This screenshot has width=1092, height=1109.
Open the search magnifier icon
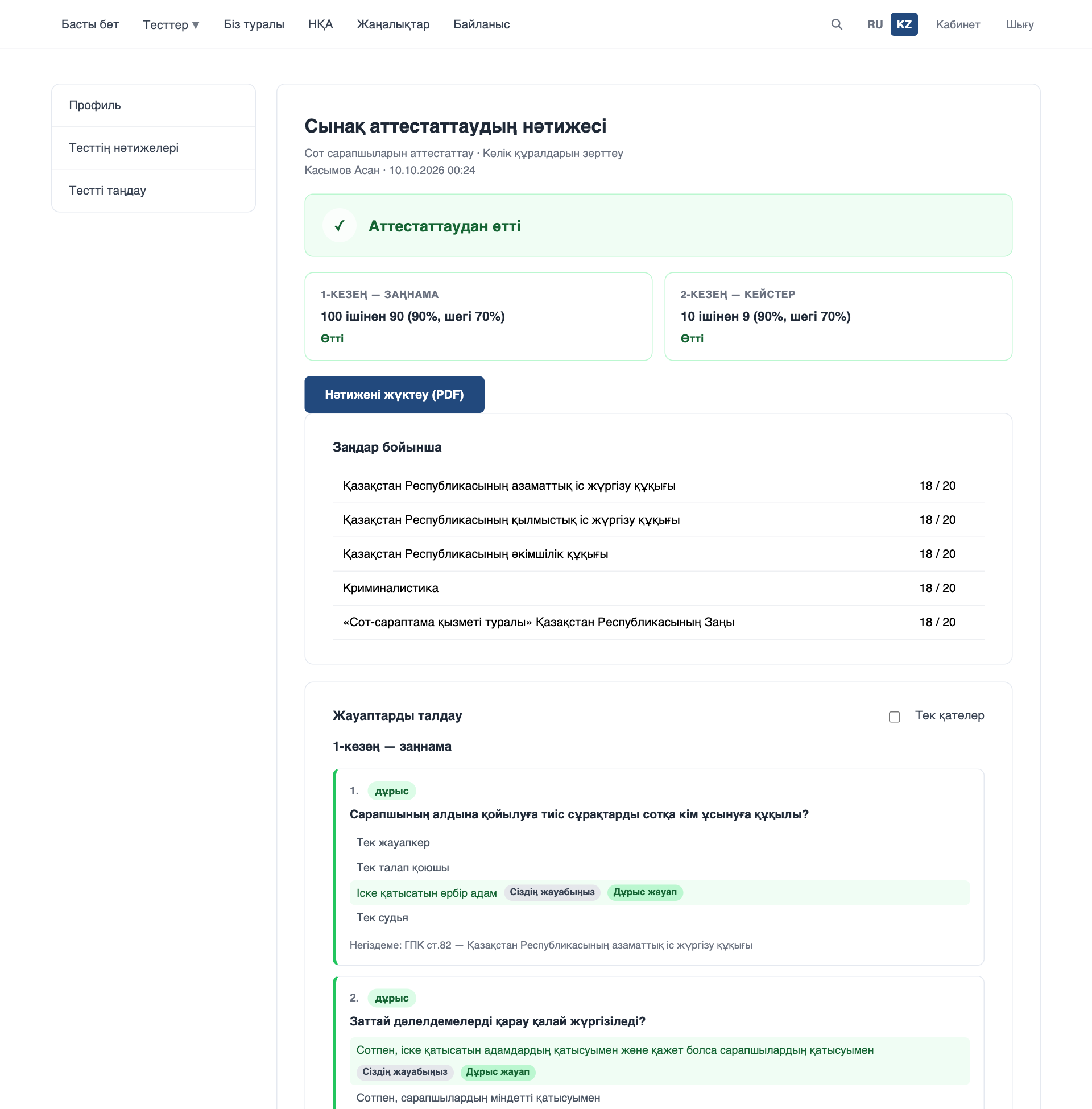tap(836, 24)
